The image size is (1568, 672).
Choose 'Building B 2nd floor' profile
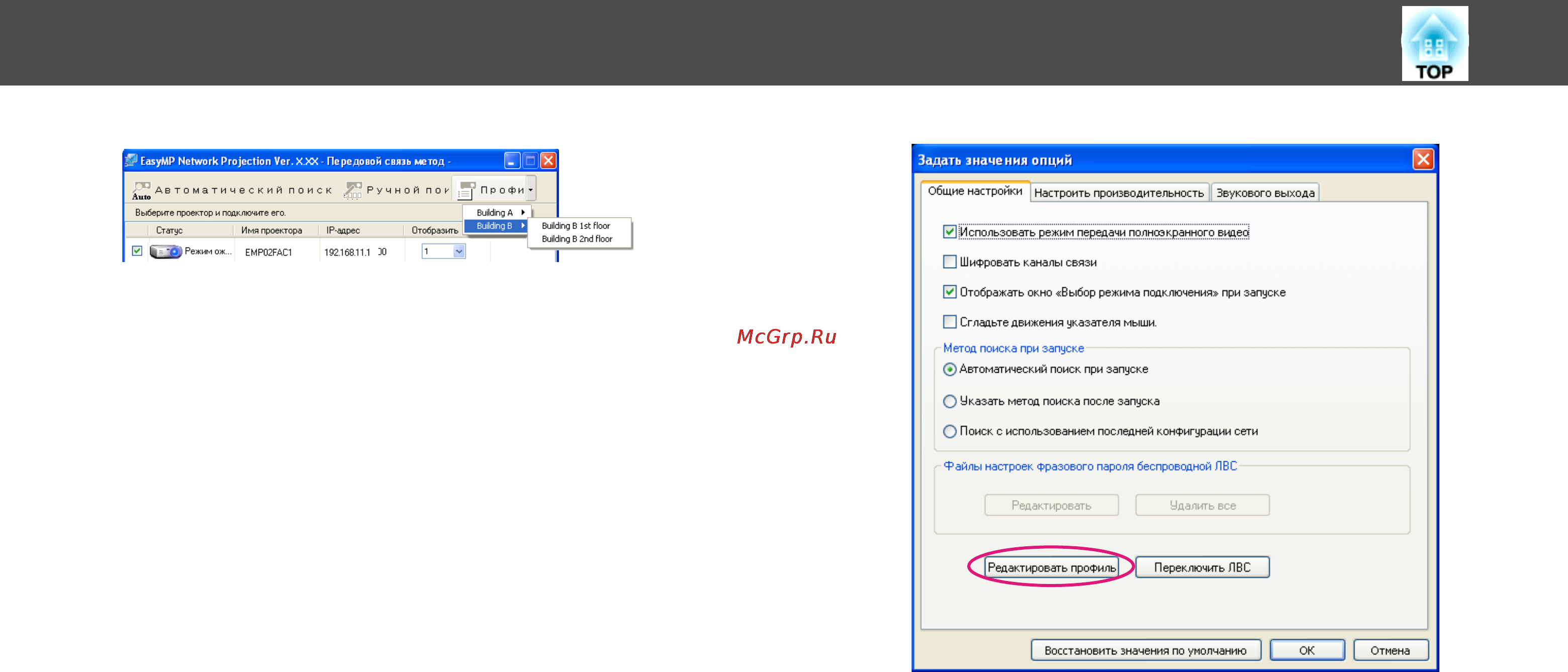tap(577, 239)
